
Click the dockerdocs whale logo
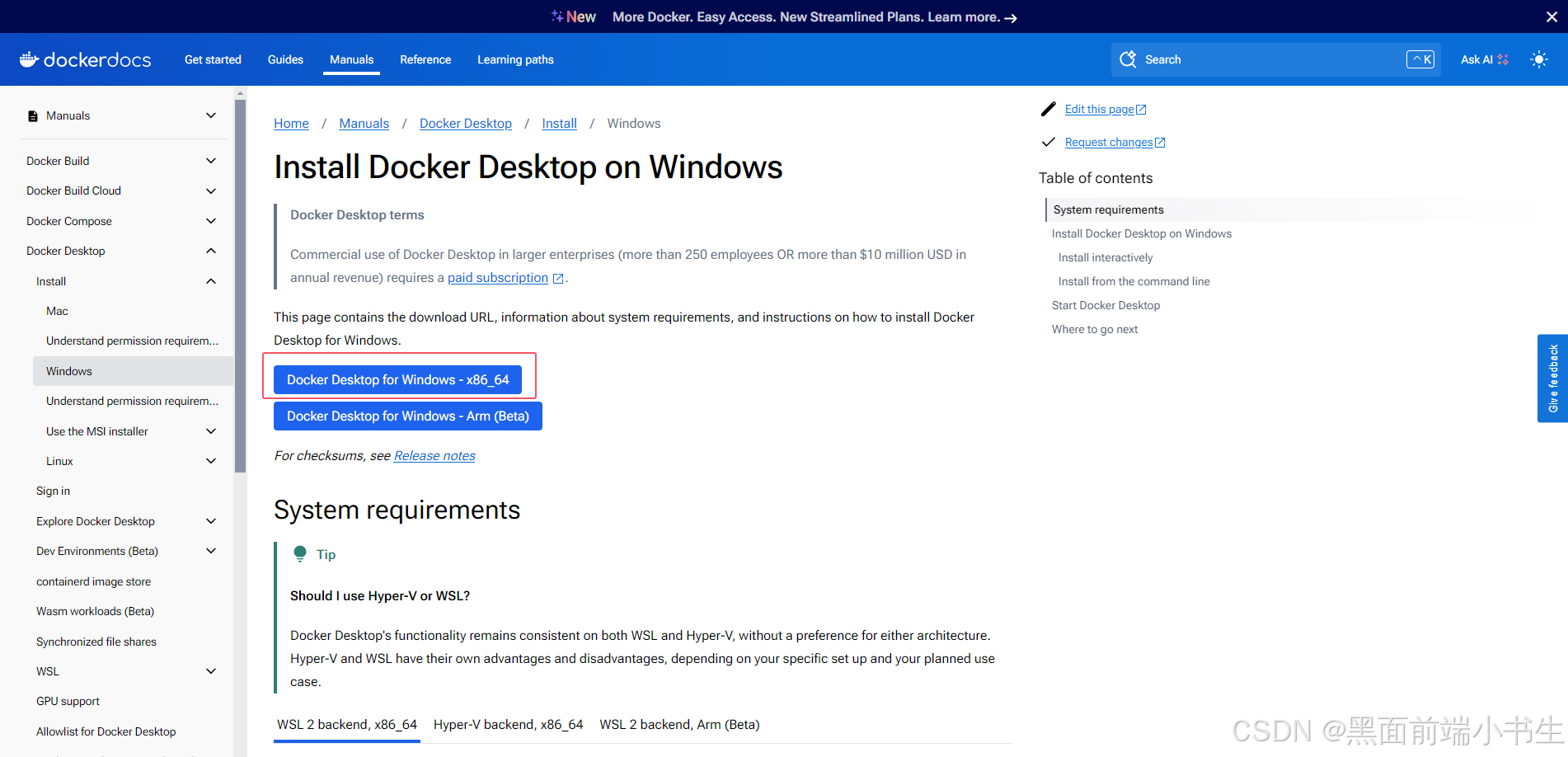pos(28,59)
